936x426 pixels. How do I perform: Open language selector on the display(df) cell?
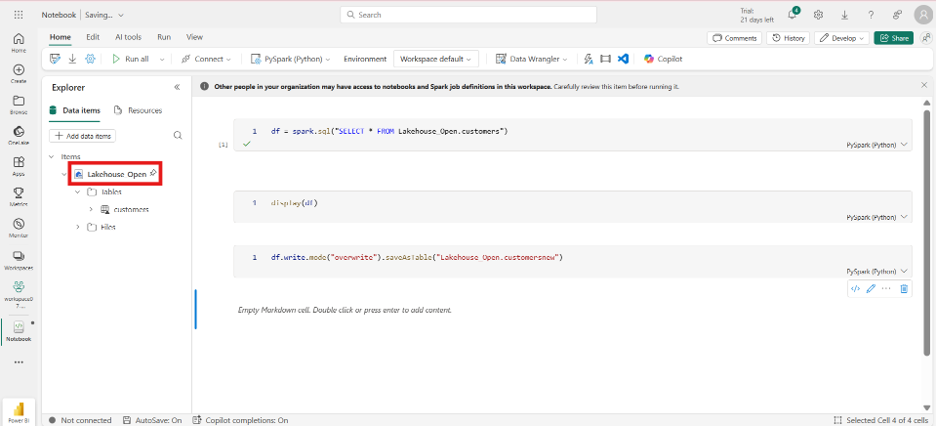[x=876, y=217]
